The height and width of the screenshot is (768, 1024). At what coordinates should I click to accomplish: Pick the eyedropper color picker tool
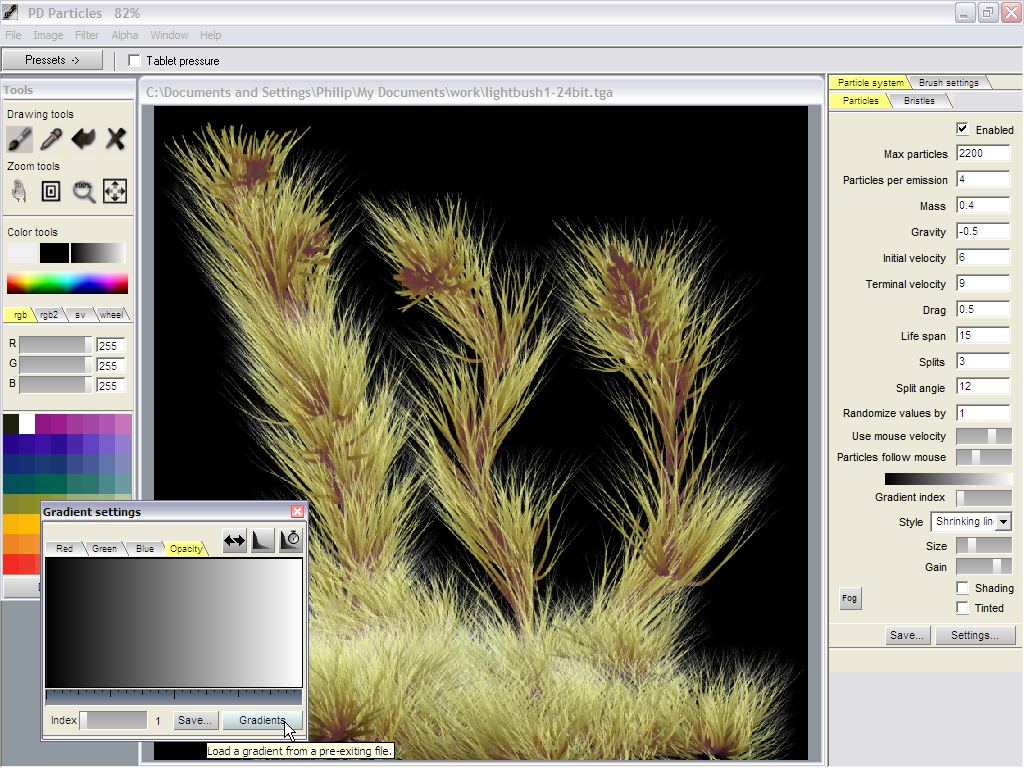pyautogui.click(x=51, y=139)
